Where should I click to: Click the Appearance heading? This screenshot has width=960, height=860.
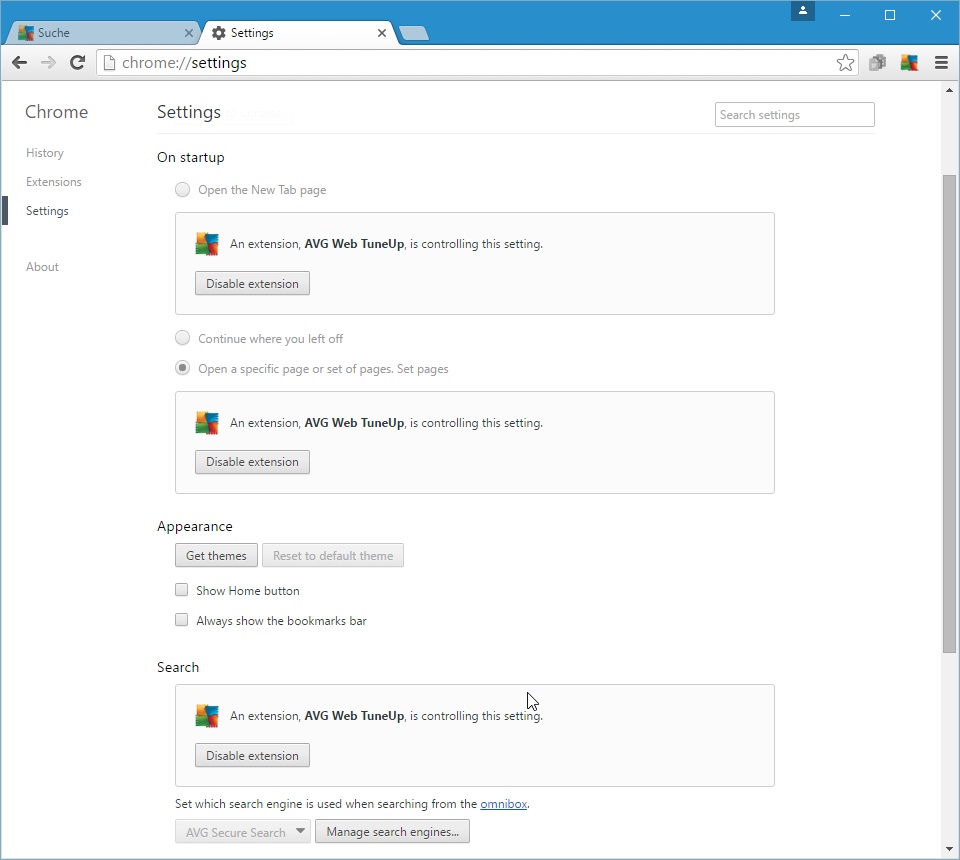click(195, 526)
